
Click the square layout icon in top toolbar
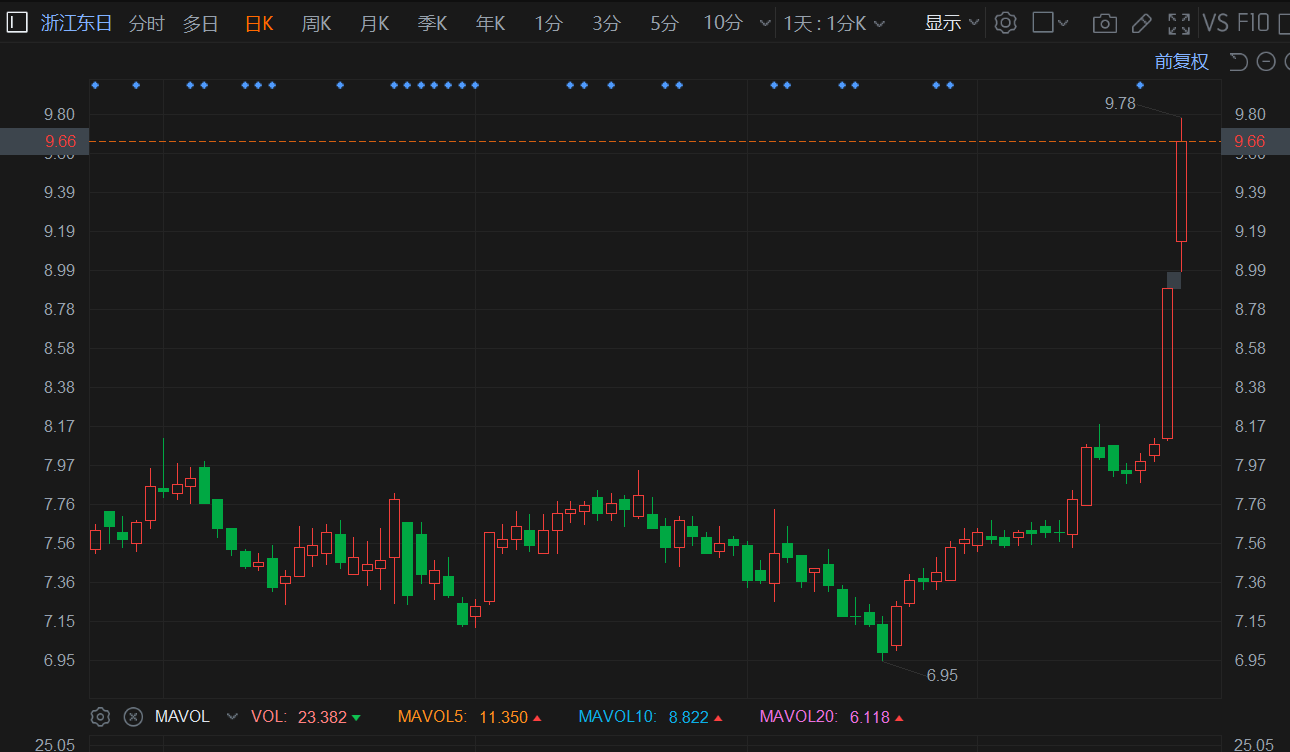coord(1043,23)
